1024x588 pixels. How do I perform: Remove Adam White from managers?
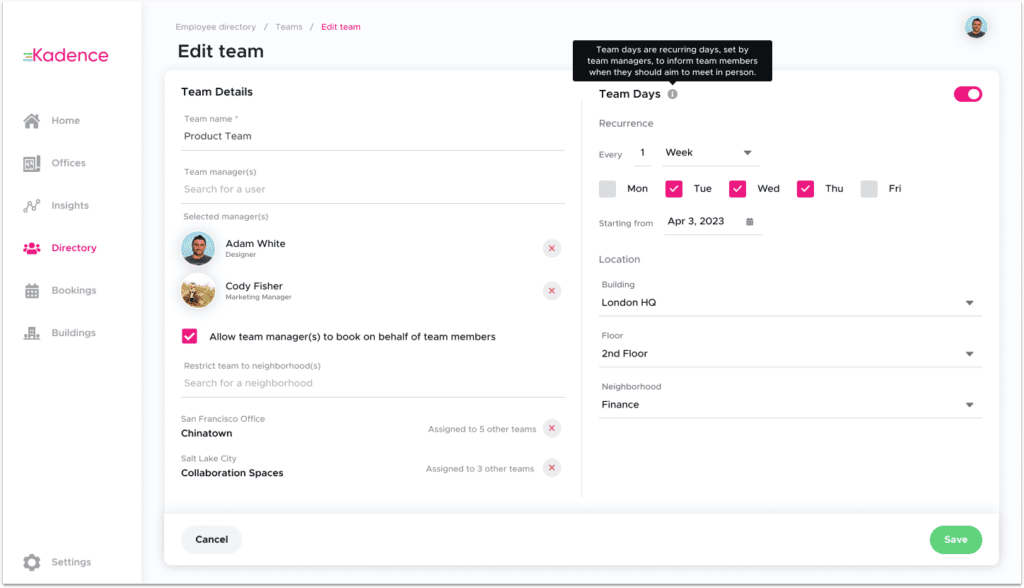(552, 248)
